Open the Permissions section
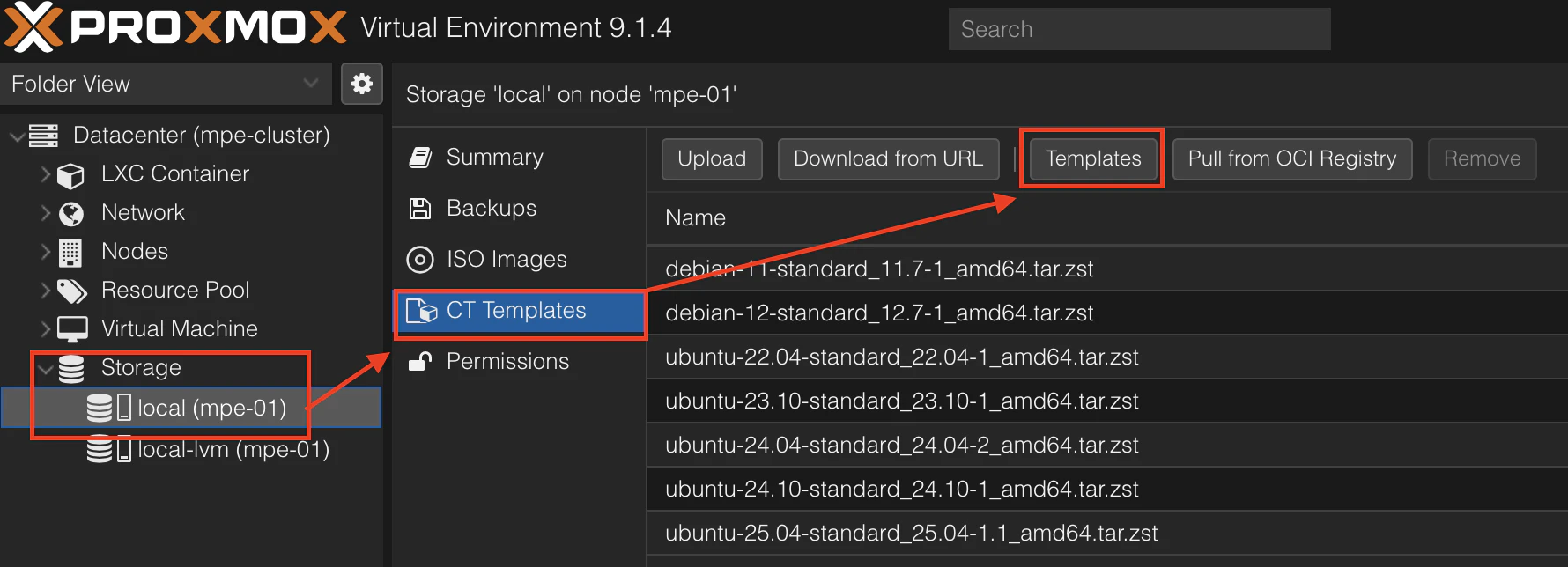The width and height of the screenshot is (1568, 567). pyautogui.click(x=519, y=362)
